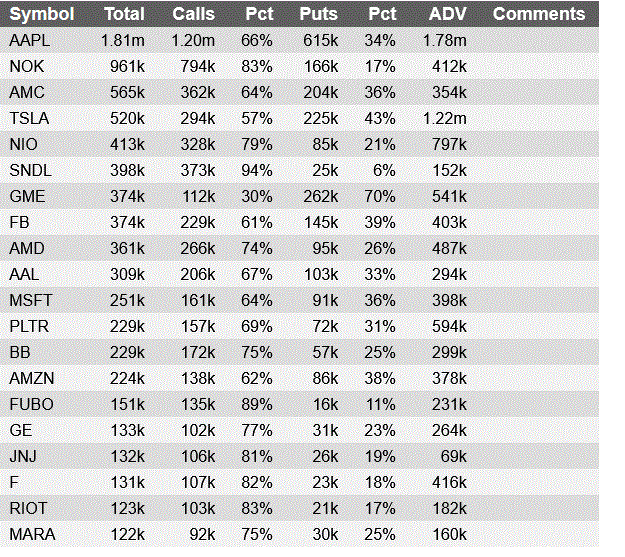Image resolution: width=625 pixels, height=557 pixels.
Task: Click the ADV column header
Action: point(447,14)
